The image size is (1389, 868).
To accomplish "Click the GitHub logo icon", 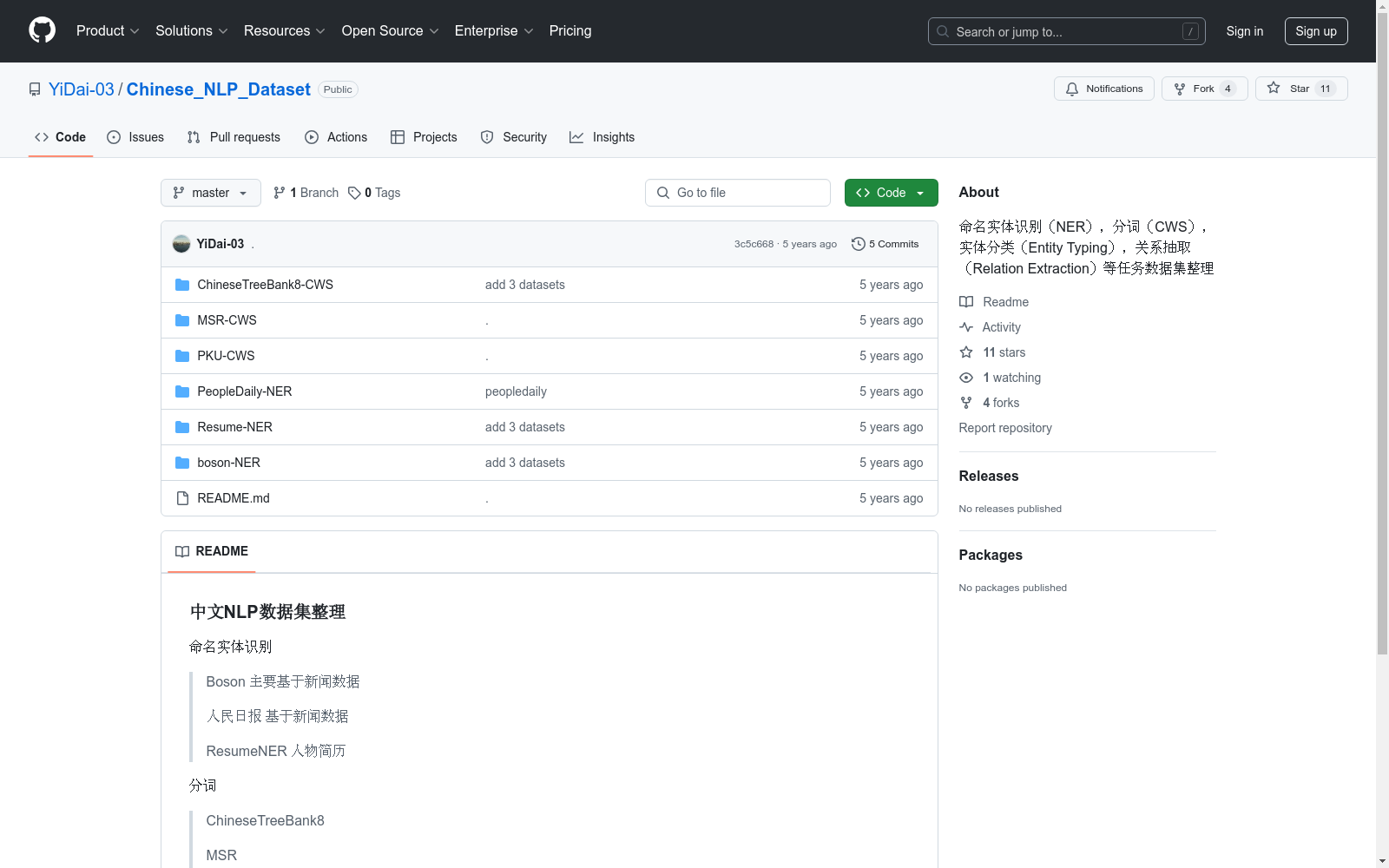I will [42, 30].
